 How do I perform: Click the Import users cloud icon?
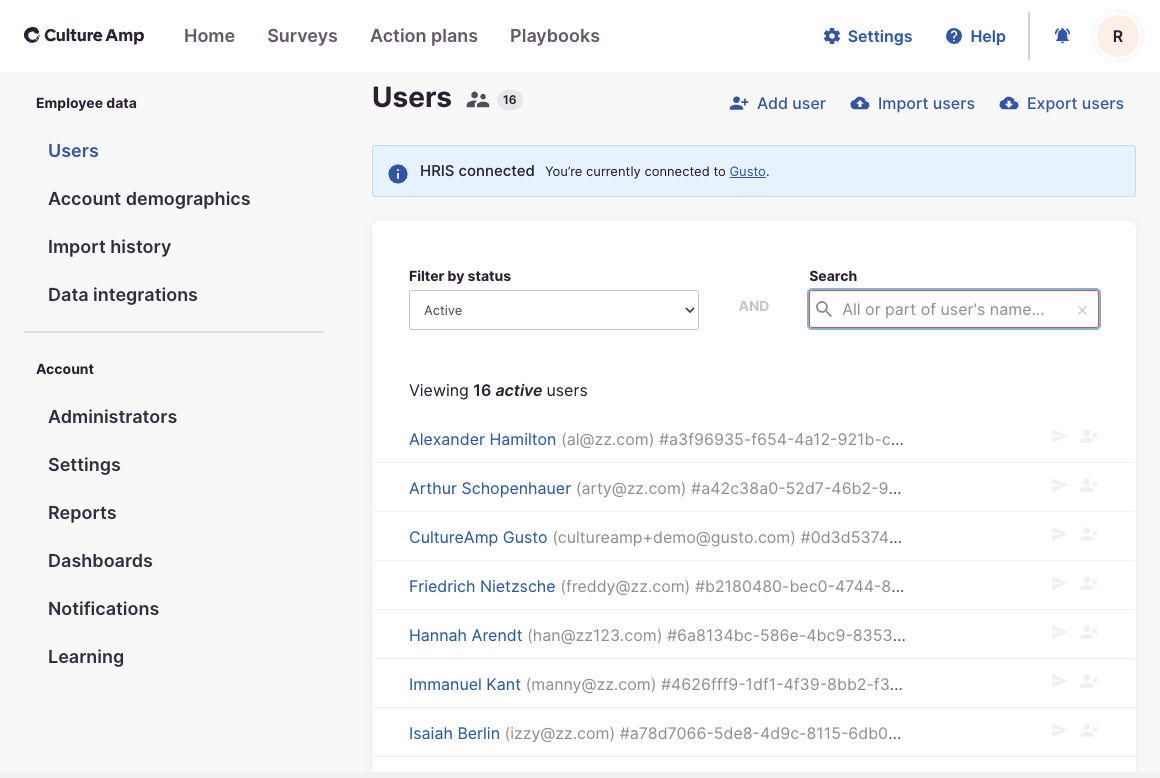pyautogui.click(x=860, y=104)
